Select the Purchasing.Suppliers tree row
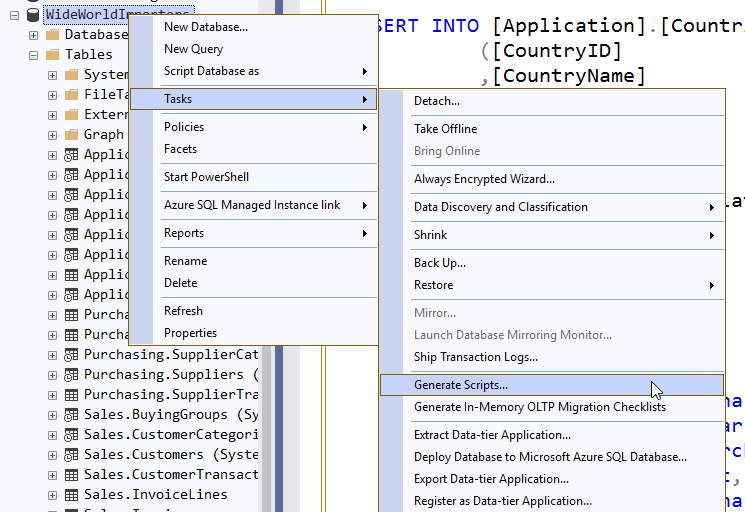This screenshot has height=512, width=745. 171,375
